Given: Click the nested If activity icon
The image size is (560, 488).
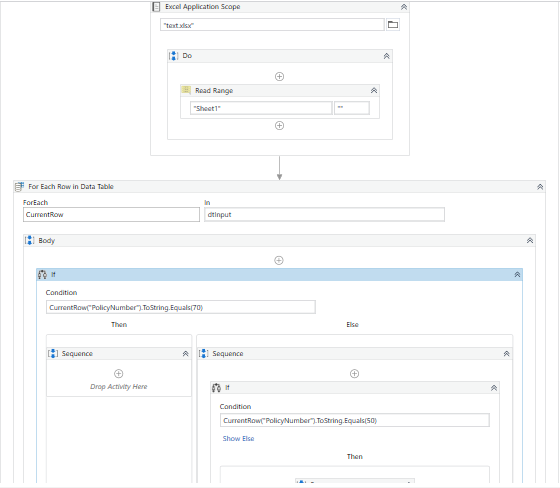Looking at the screenshot, I should 216,388.
